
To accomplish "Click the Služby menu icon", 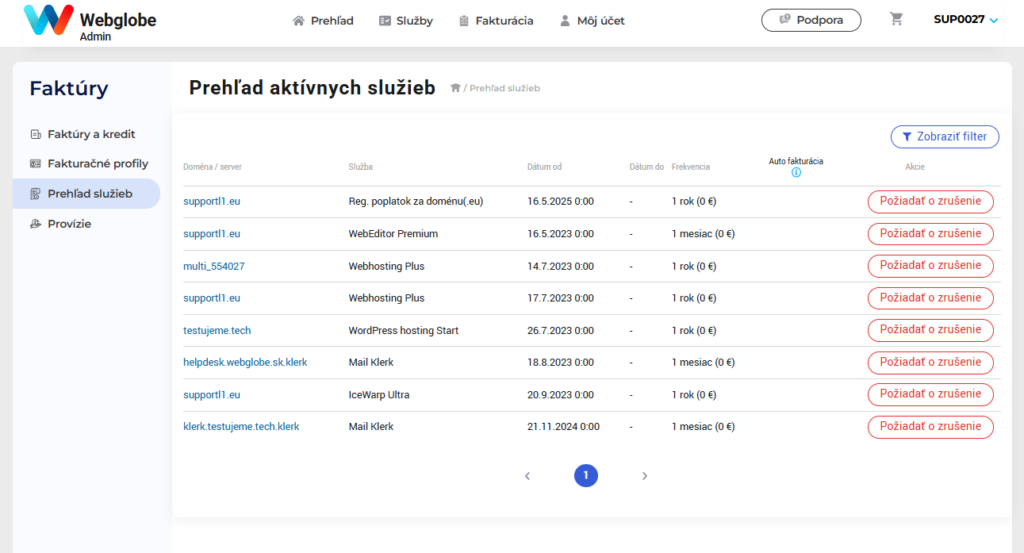I will tap(385, 21).
